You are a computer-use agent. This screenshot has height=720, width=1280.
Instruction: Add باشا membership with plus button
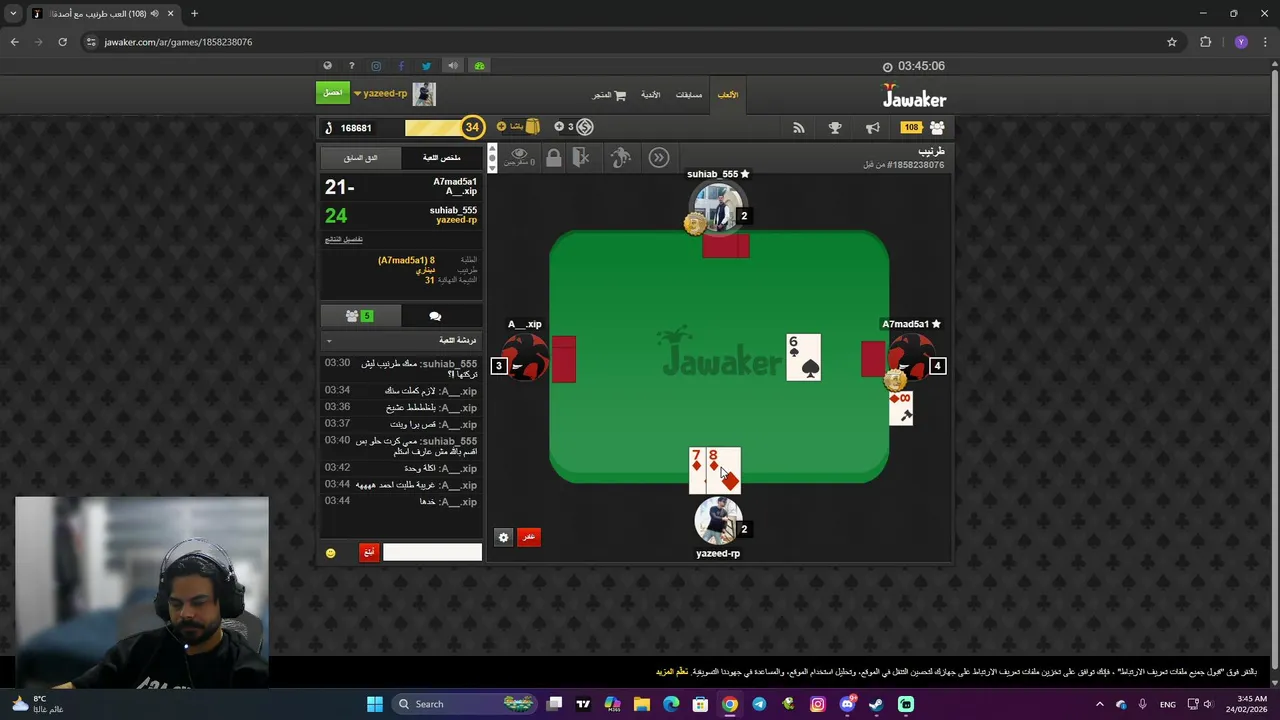point(501,127)
